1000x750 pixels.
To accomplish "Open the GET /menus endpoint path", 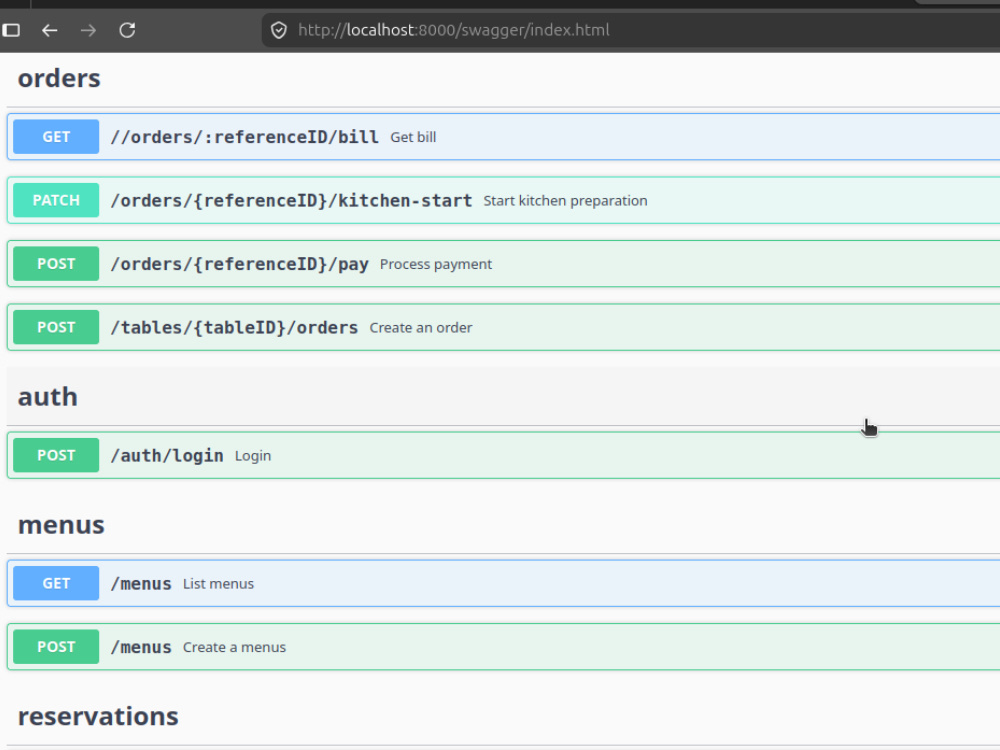I will pos(141,584).
